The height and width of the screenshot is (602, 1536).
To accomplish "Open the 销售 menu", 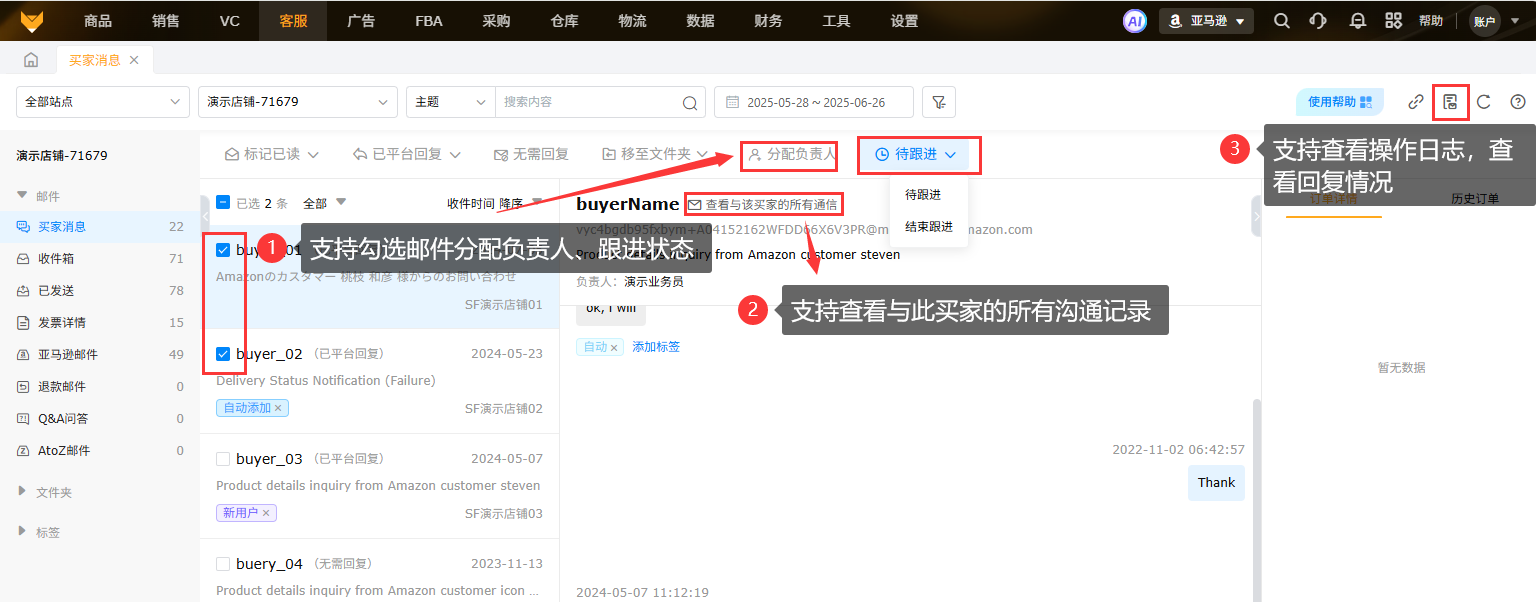I will tap(166, 21).
